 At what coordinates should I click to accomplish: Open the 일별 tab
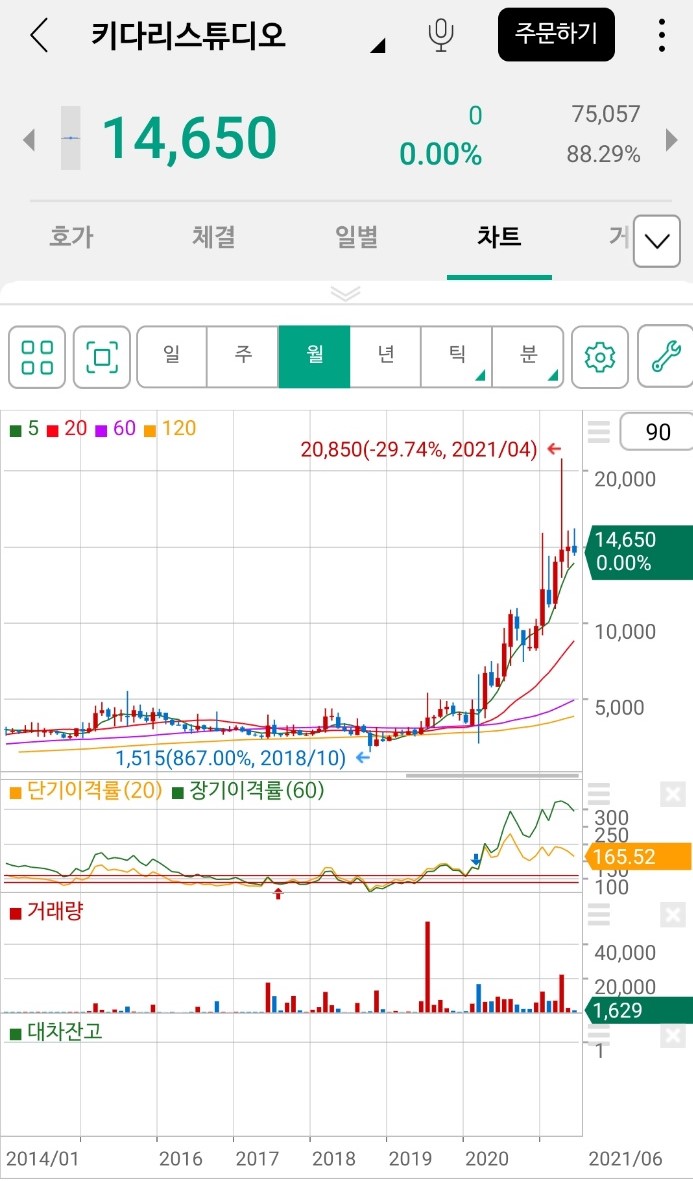(356, 237)
